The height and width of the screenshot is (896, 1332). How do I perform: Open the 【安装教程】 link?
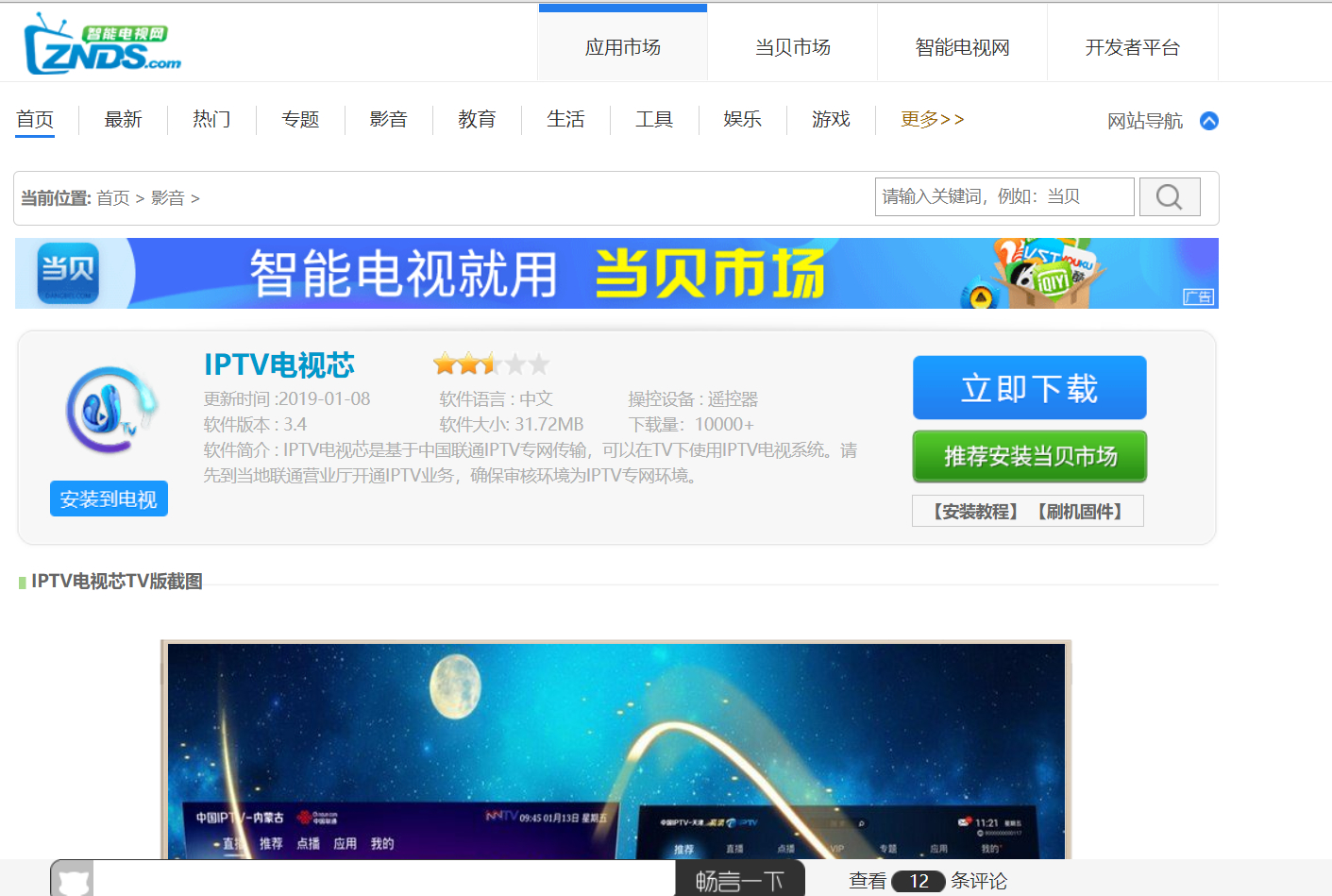(976, 512)
